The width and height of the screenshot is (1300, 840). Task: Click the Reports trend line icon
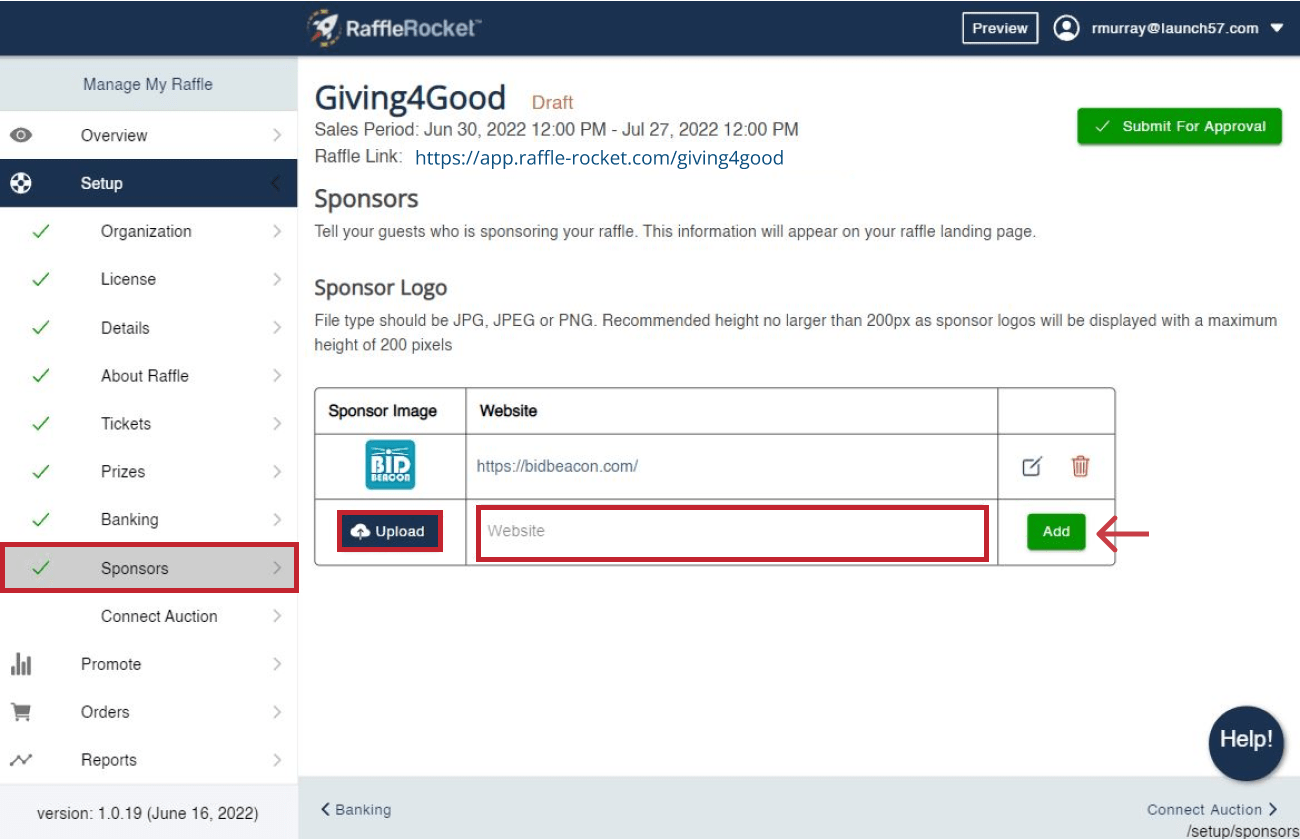click(x=21, y=760)
